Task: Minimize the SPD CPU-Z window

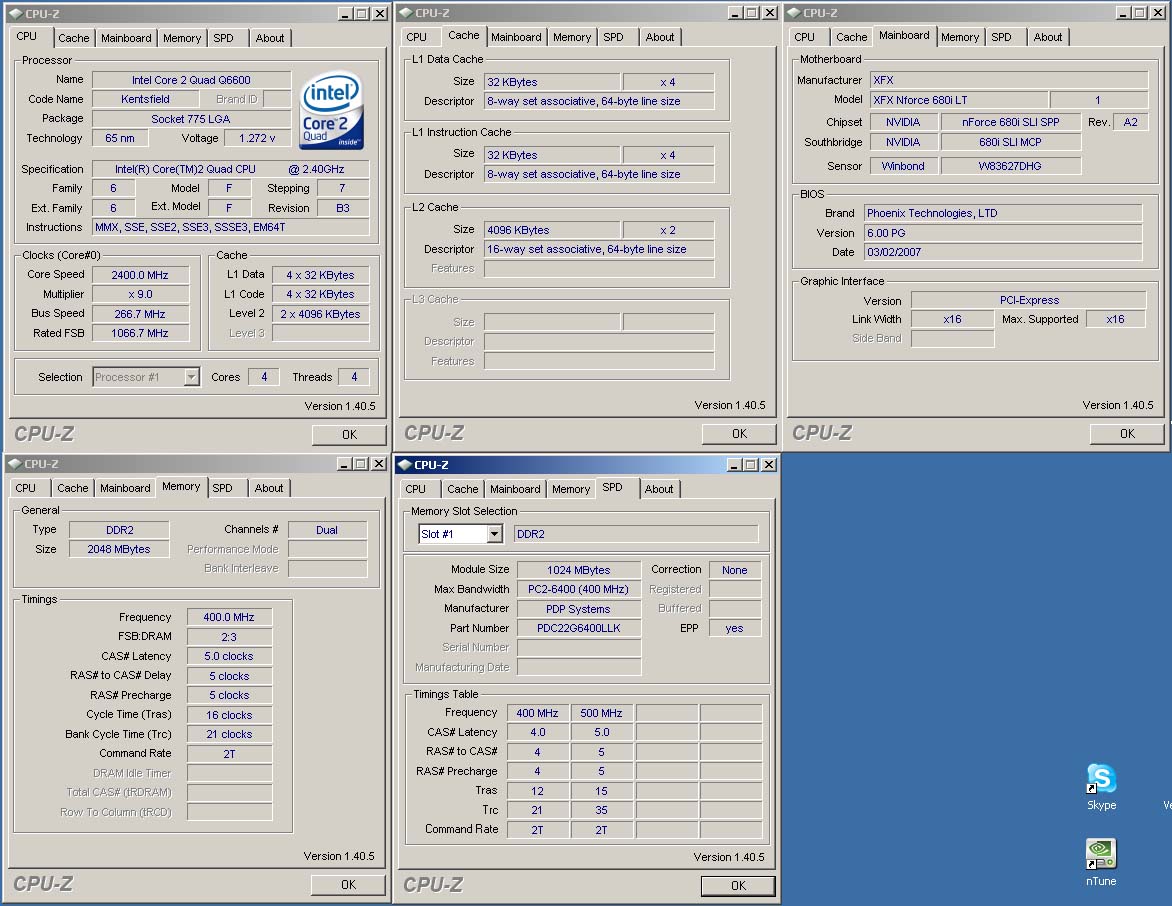Action: click(x=735, y=465)
